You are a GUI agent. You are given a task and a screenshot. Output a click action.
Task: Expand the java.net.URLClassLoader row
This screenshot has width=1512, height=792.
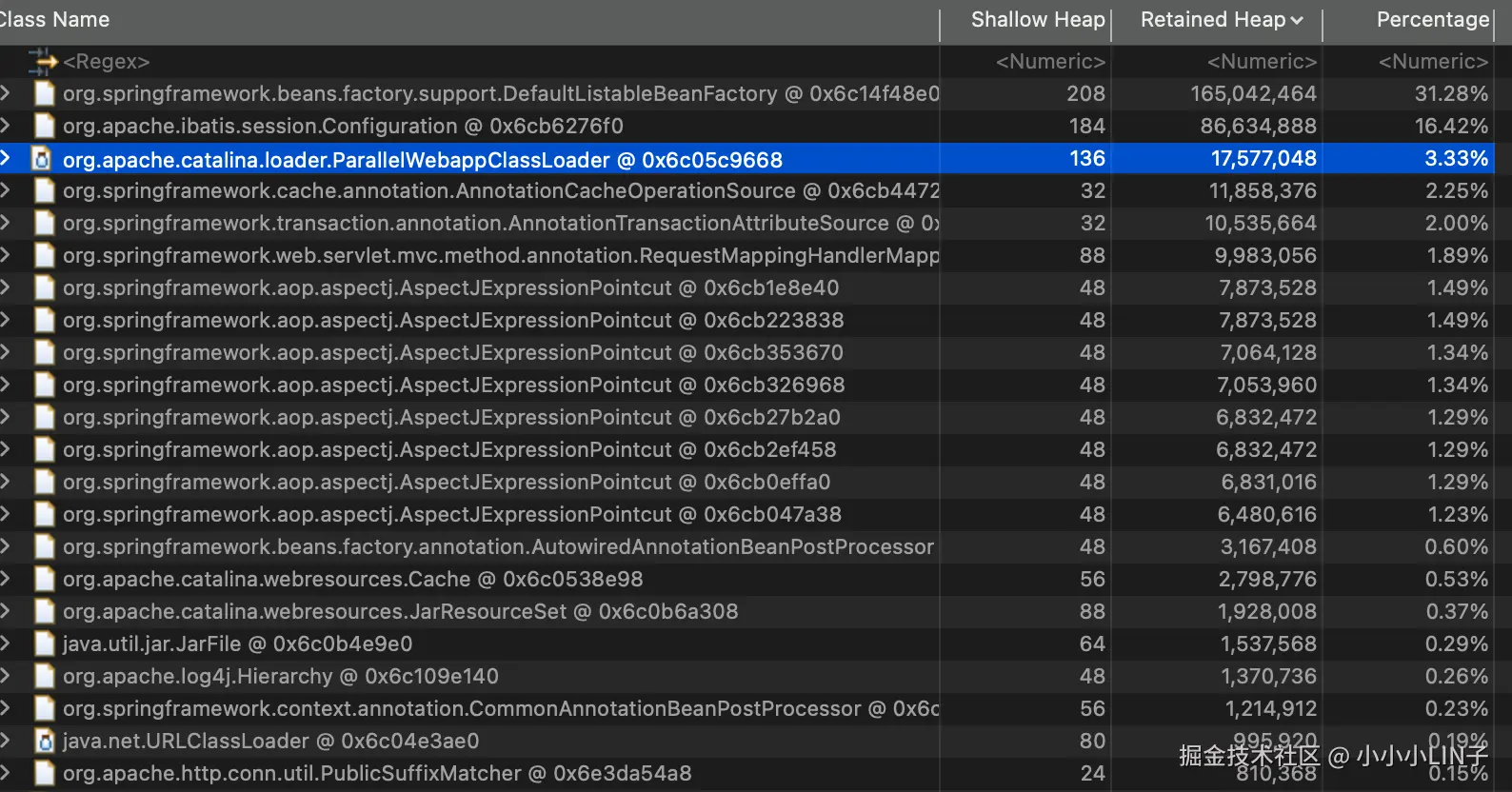coord(6,741)
